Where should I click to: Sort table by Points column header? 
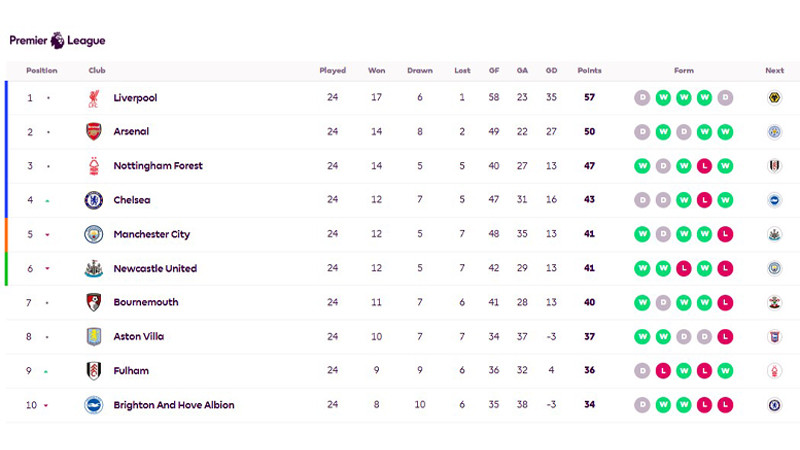[x=589, y=70]
